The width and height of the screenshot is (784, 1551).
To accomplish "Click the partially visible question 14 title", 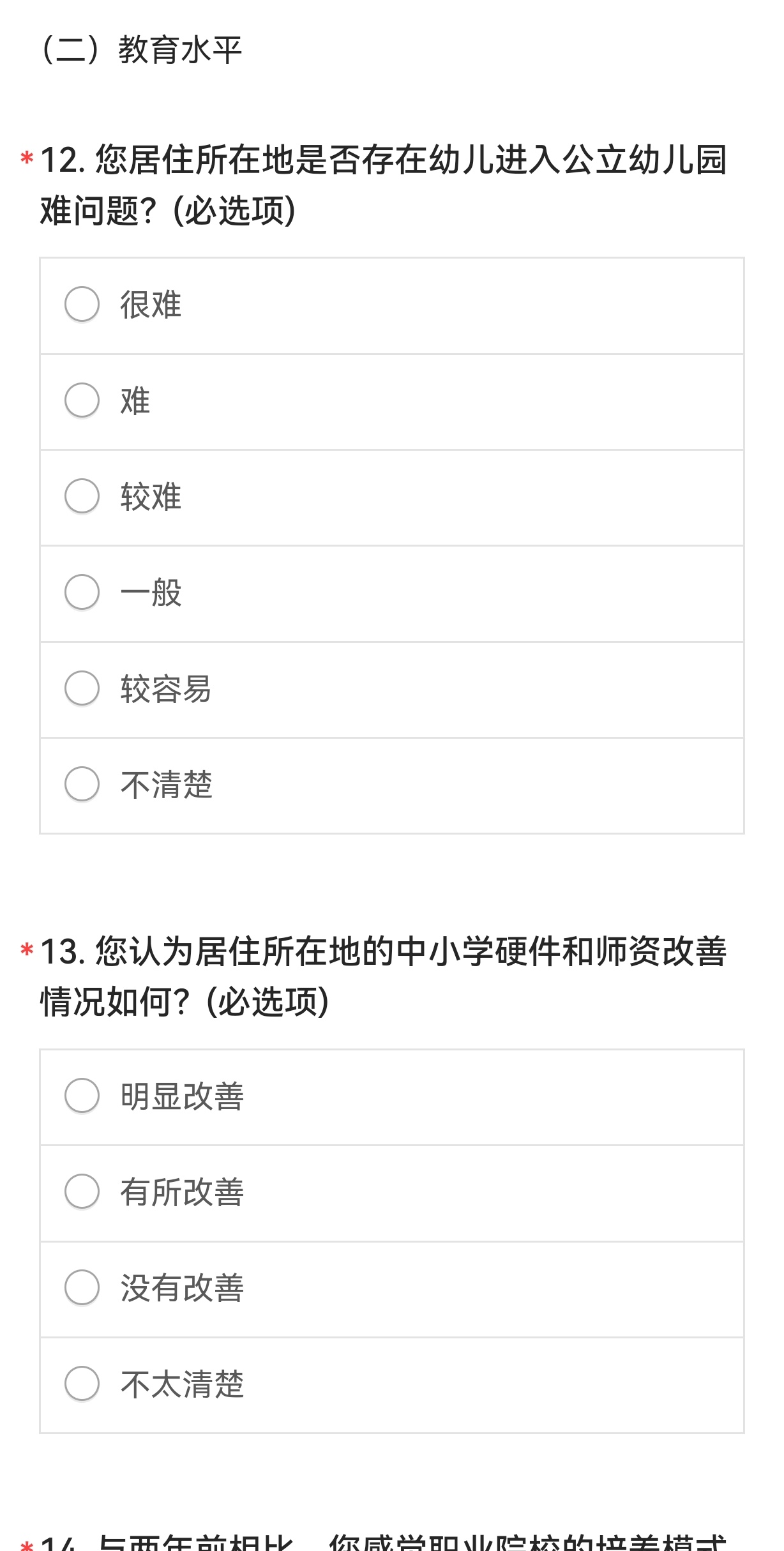I will (383, 1542).
